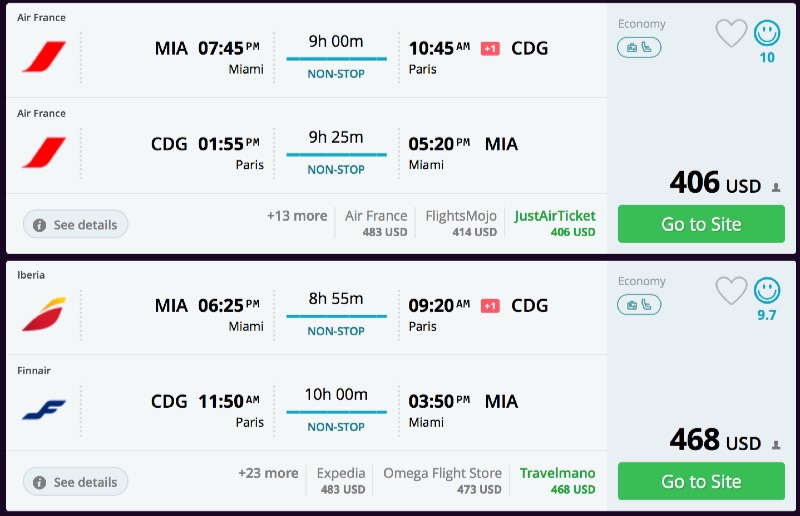Image resolution: width=800 pixels, height=516 pixels.
Task: Click the Air France logo on Miami departure
Action: click(x=43, y=57)
